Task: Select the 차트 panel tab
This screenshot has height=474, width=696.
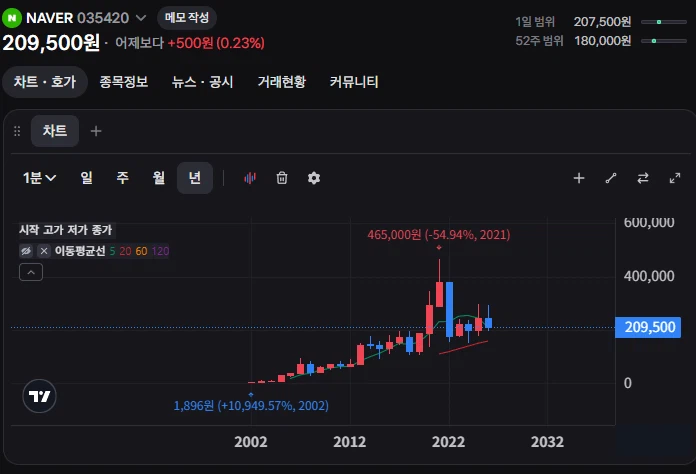Action: point(55,131)
